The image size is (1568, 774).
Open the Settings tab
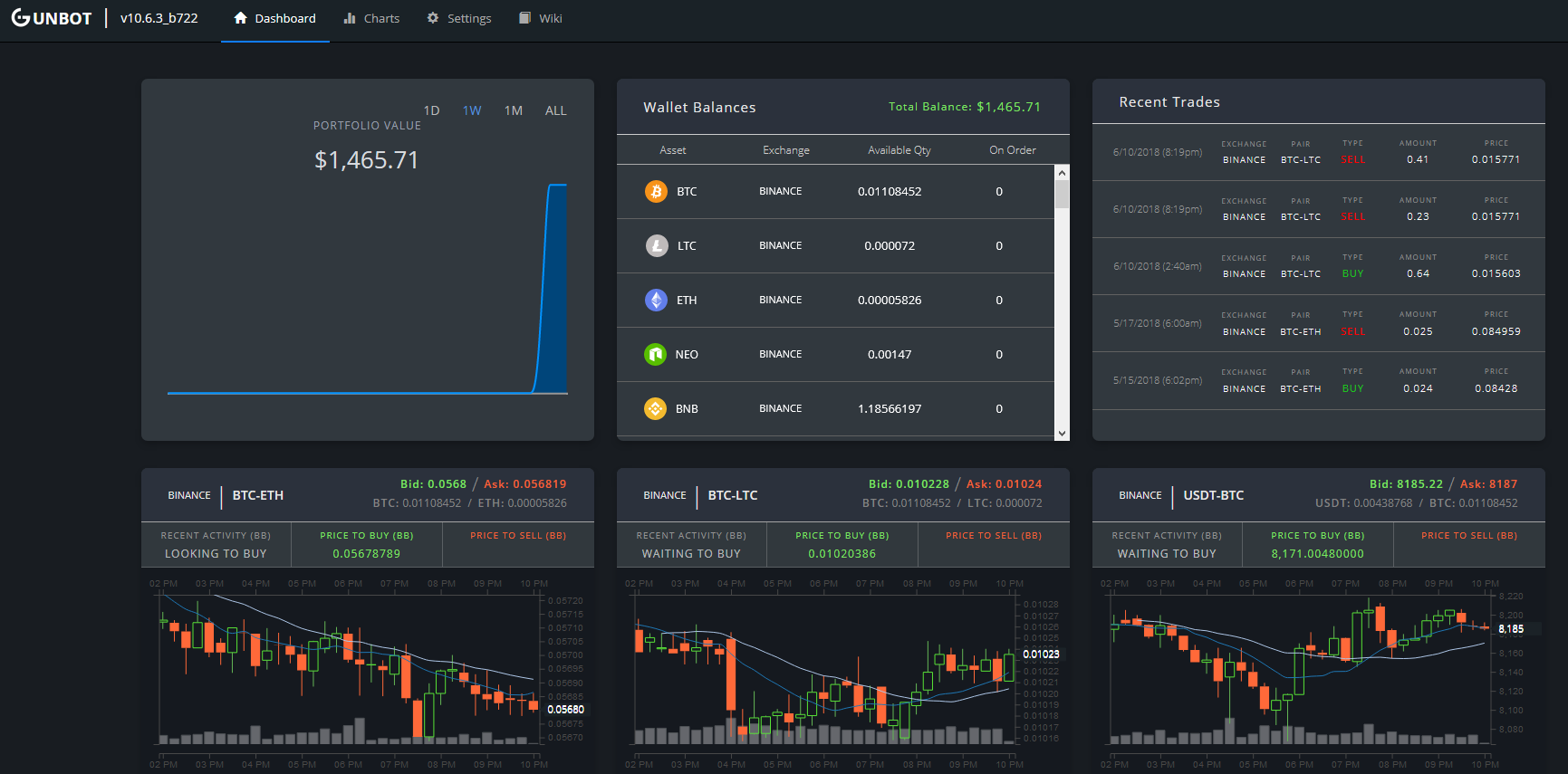coord(459,19)
